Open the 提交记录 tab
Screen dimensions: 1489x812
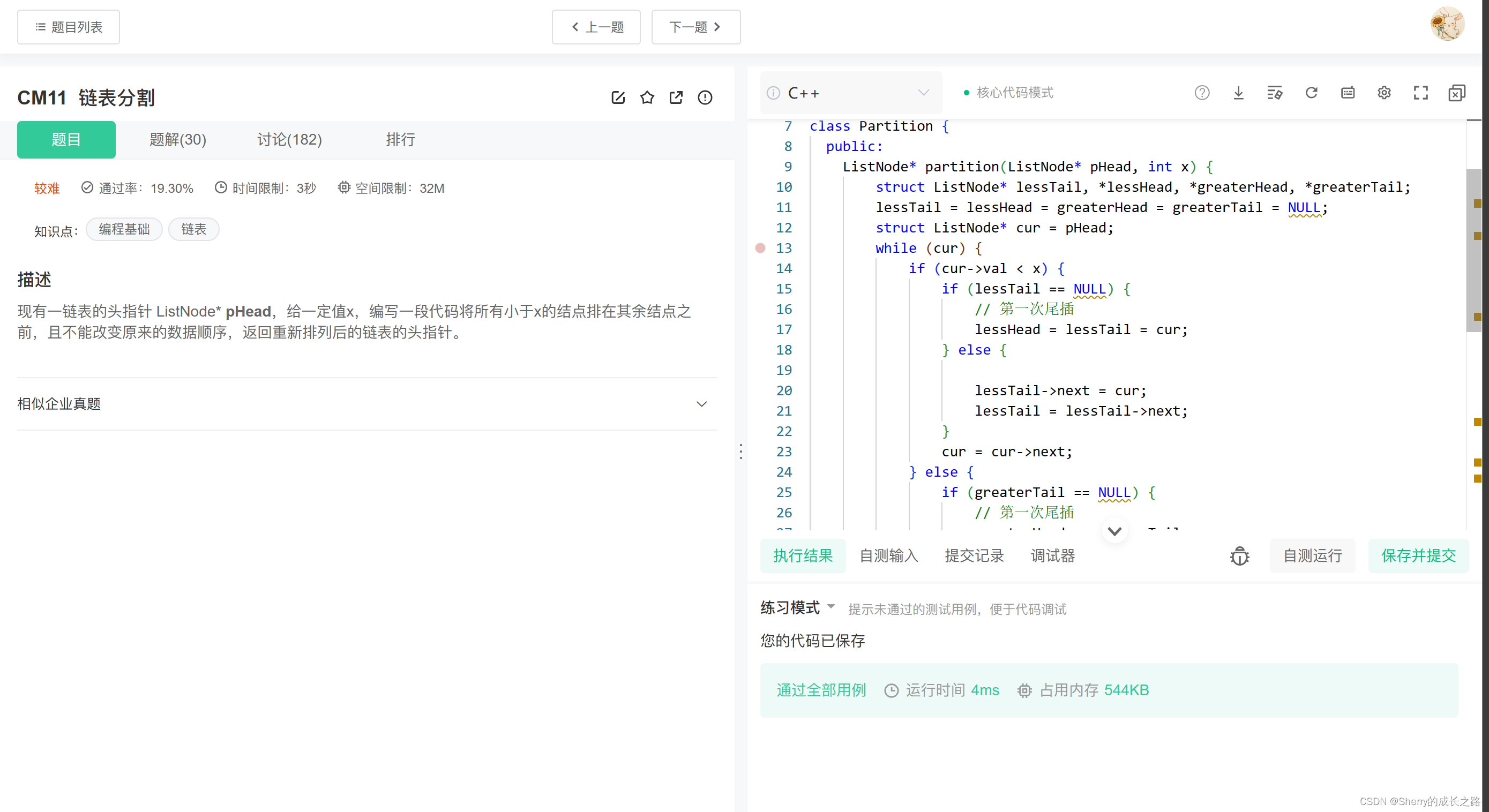click(x=974, y=556)
